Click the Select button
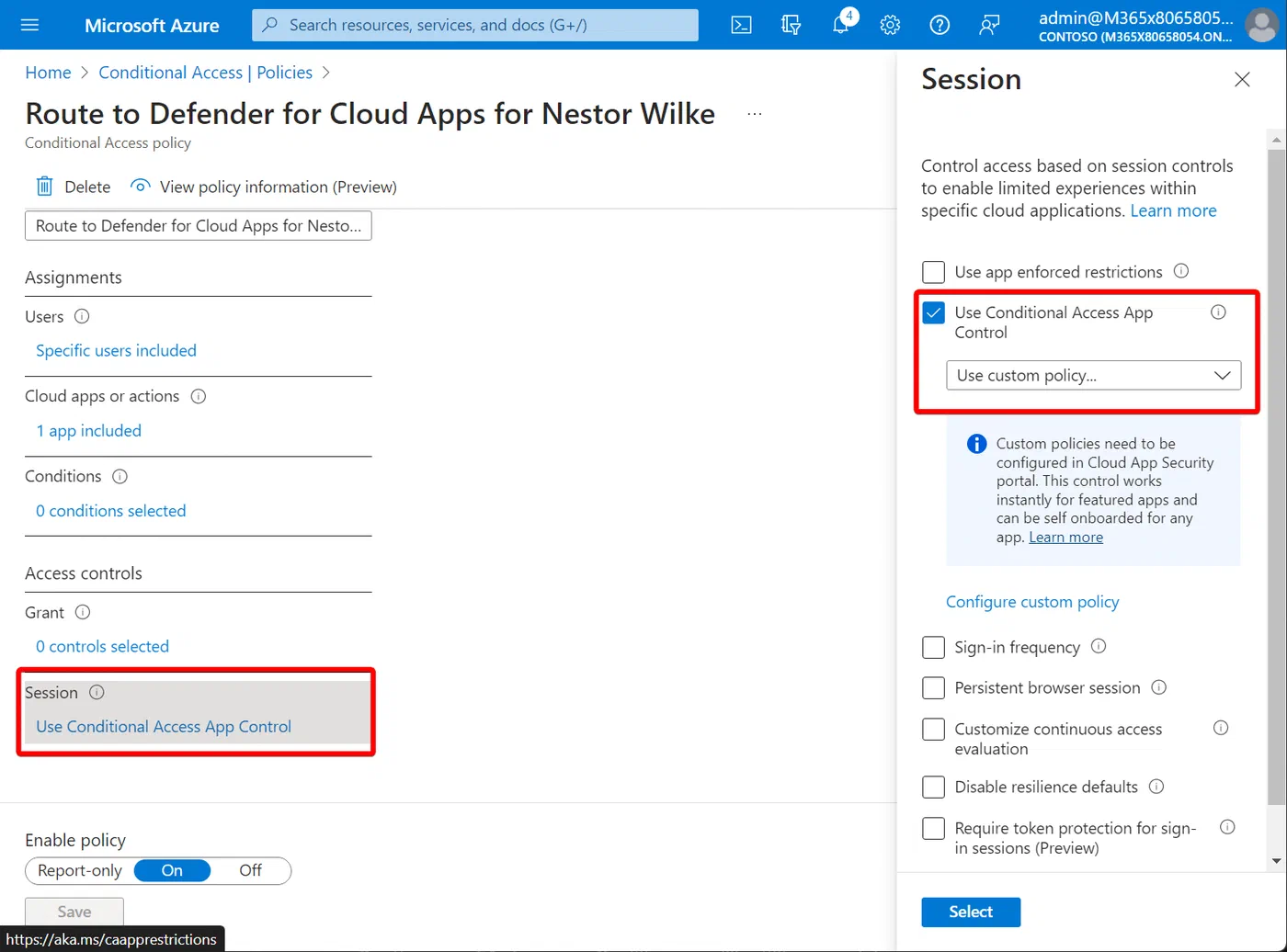This screenshot has width=1287, height=952. tap(971, 912)
